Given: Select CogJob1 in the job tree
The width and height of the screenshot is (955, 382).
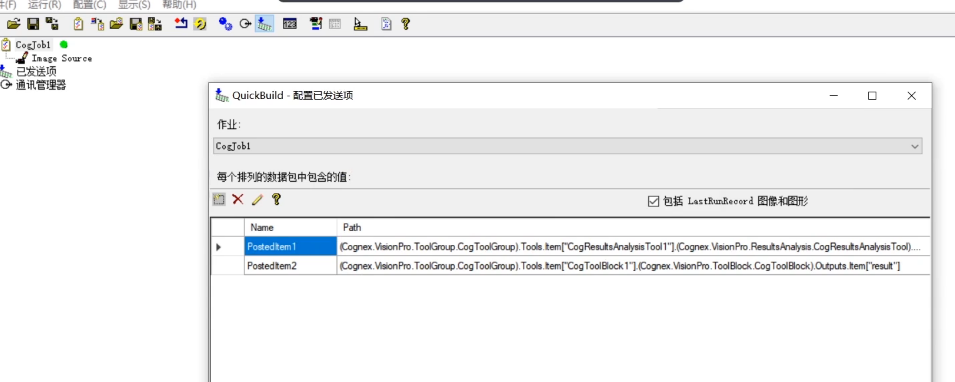Looking at the screenshot, I should 33,44.
